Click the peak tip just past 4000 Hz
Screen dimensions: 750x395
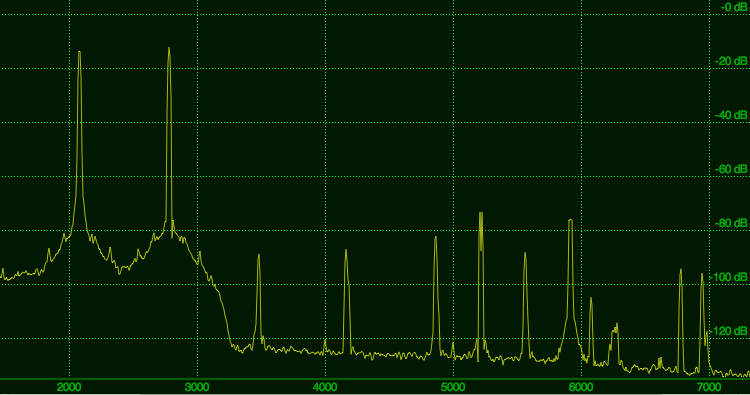[x=346, y=251]
